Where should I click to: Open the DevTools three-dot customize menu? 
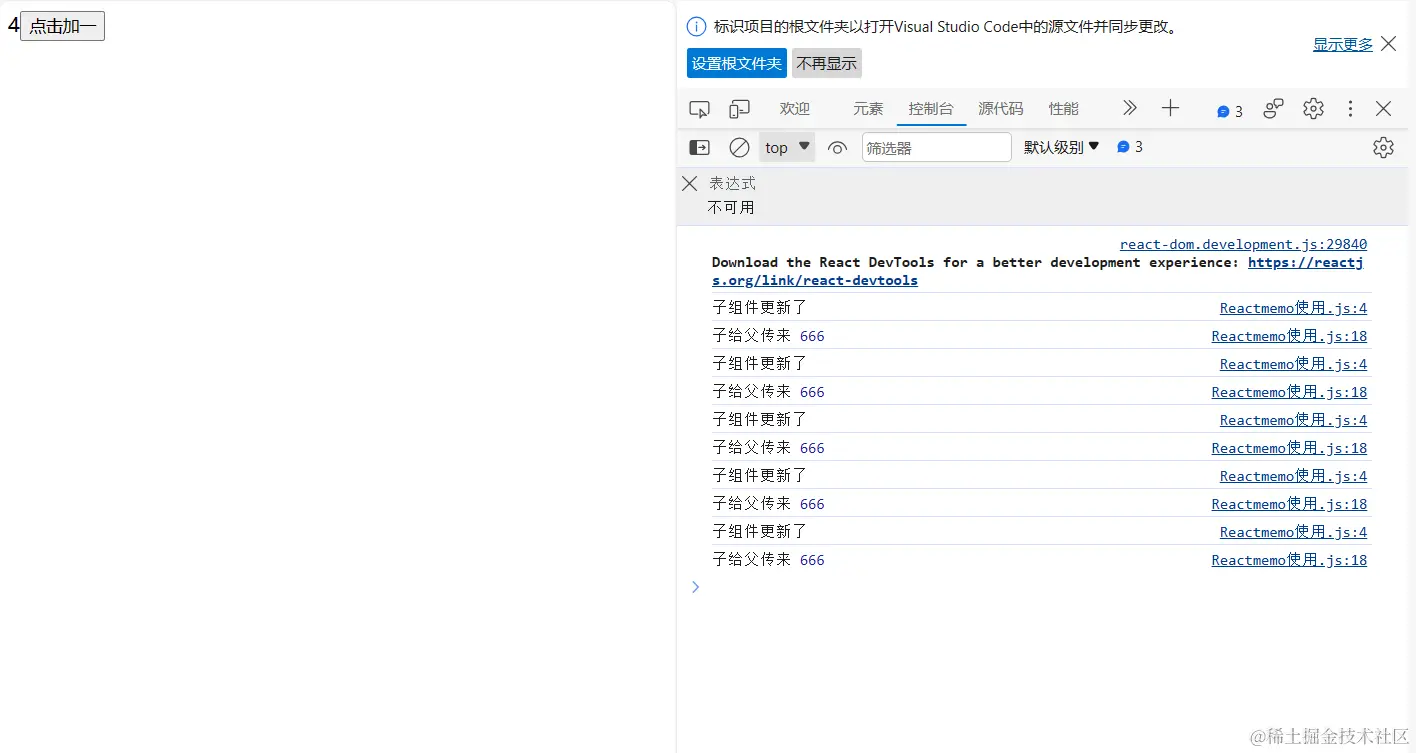pyautogui.click(x=1350, y=109)
